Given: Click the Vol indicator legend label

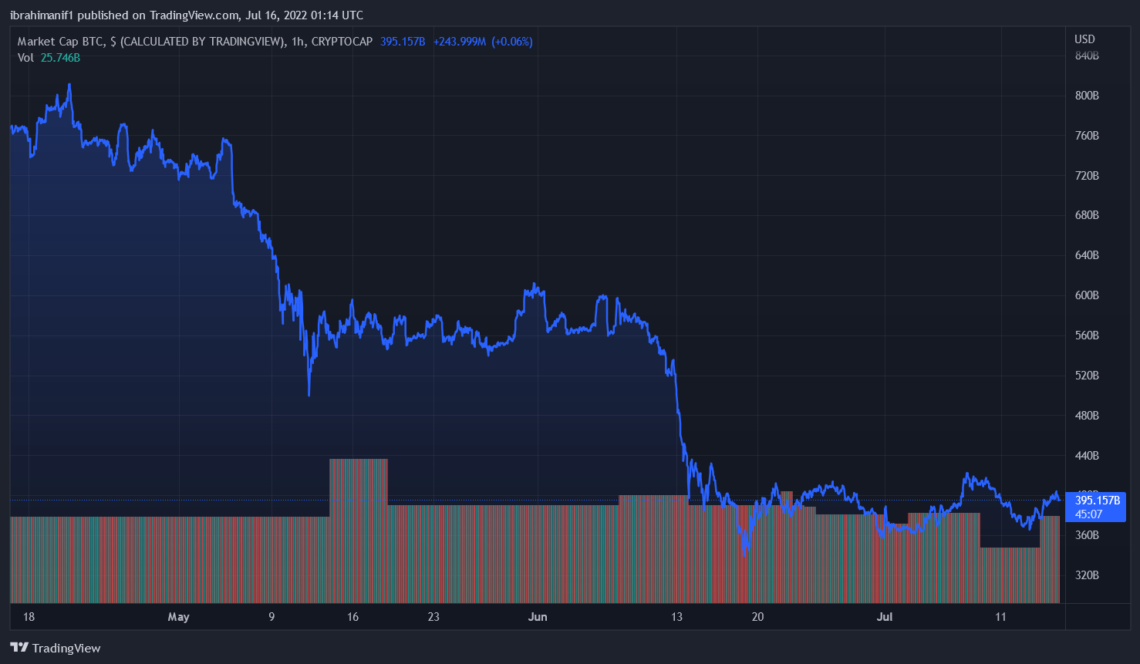Looking at the screenshot, I should tap(25, 57).
